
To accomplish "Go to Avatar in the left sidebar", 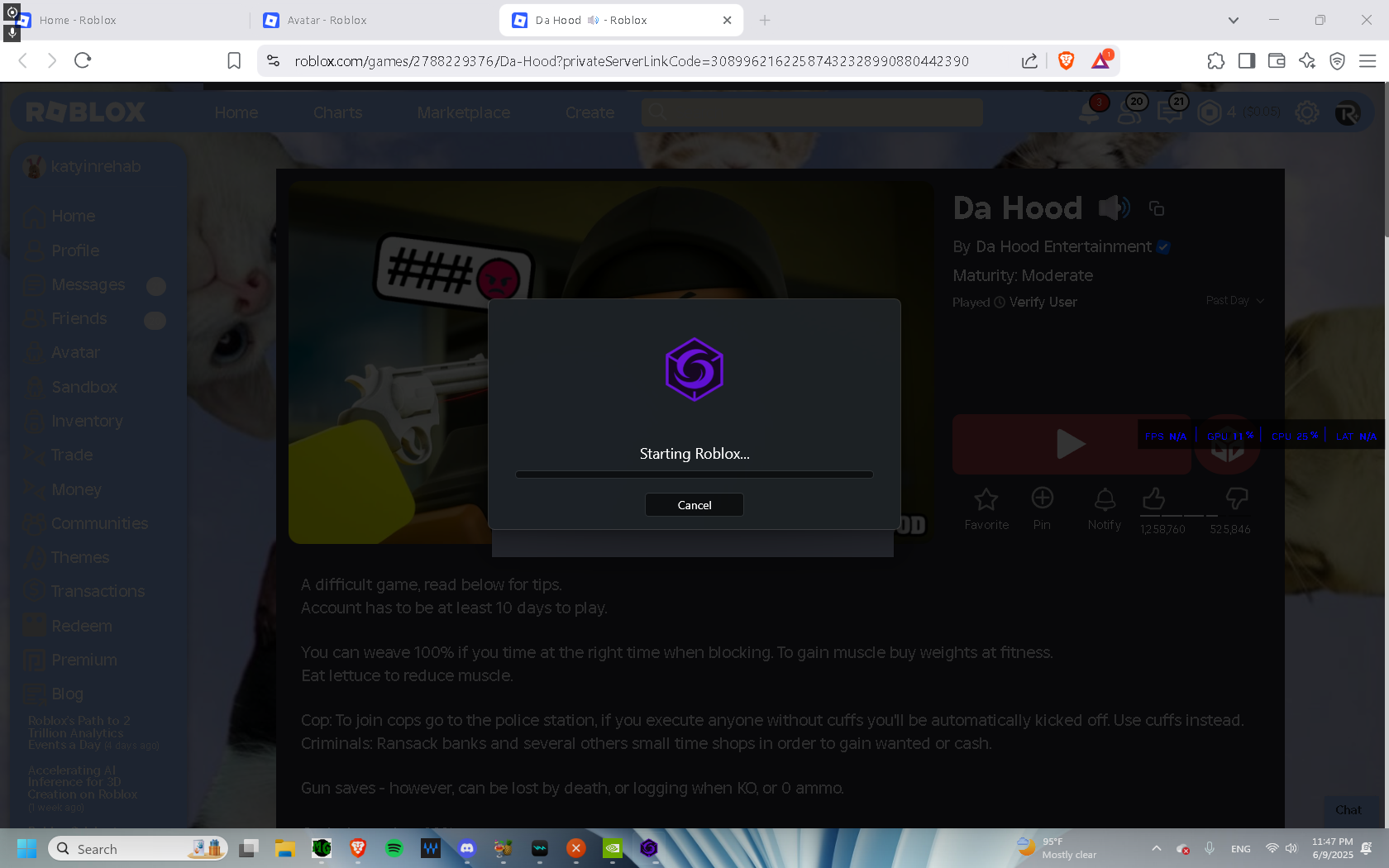I will pyautogui.click(x=62, y=352).
